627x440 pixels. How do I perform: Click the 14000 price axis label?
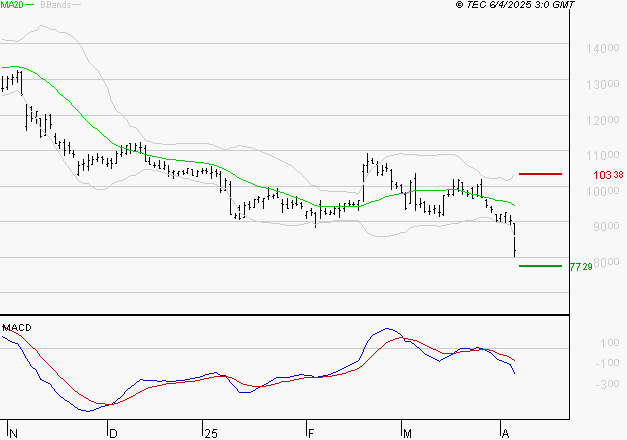603,49
